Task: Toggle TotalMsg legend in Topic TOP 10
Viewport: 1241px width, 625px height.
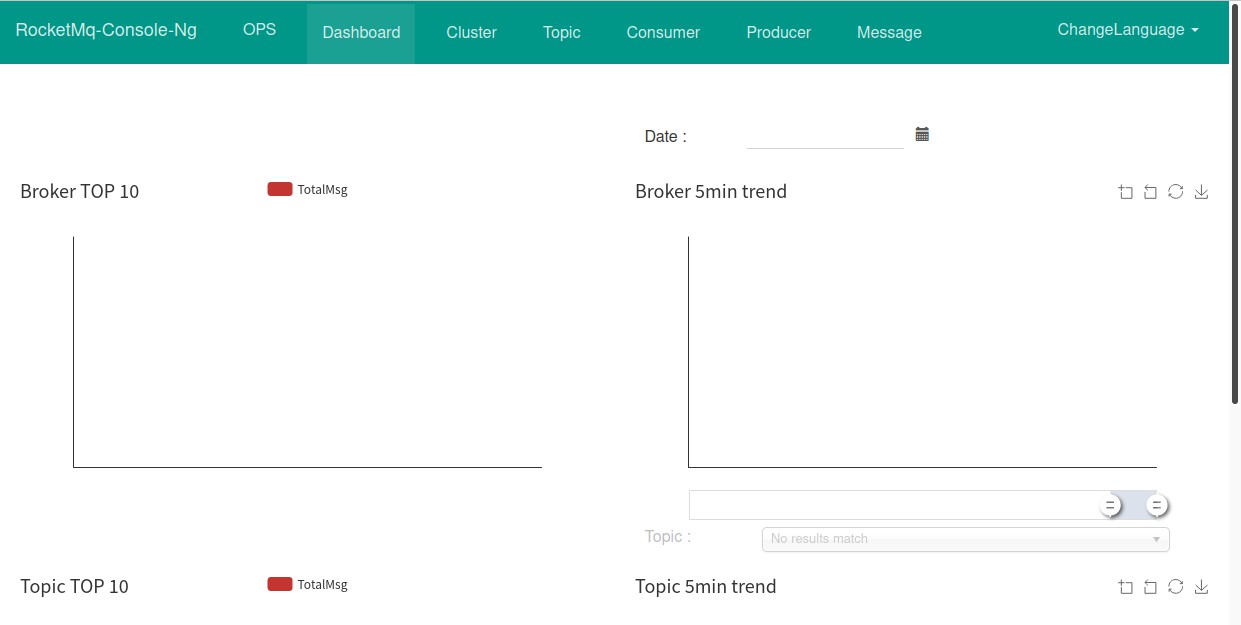Action: click(307, 584)
